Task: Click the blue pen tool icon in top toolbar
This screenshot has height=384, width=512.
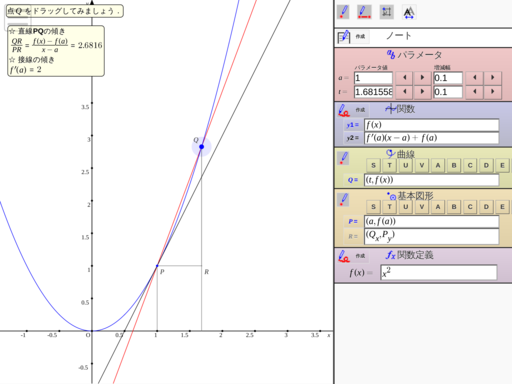Action: 343,12
